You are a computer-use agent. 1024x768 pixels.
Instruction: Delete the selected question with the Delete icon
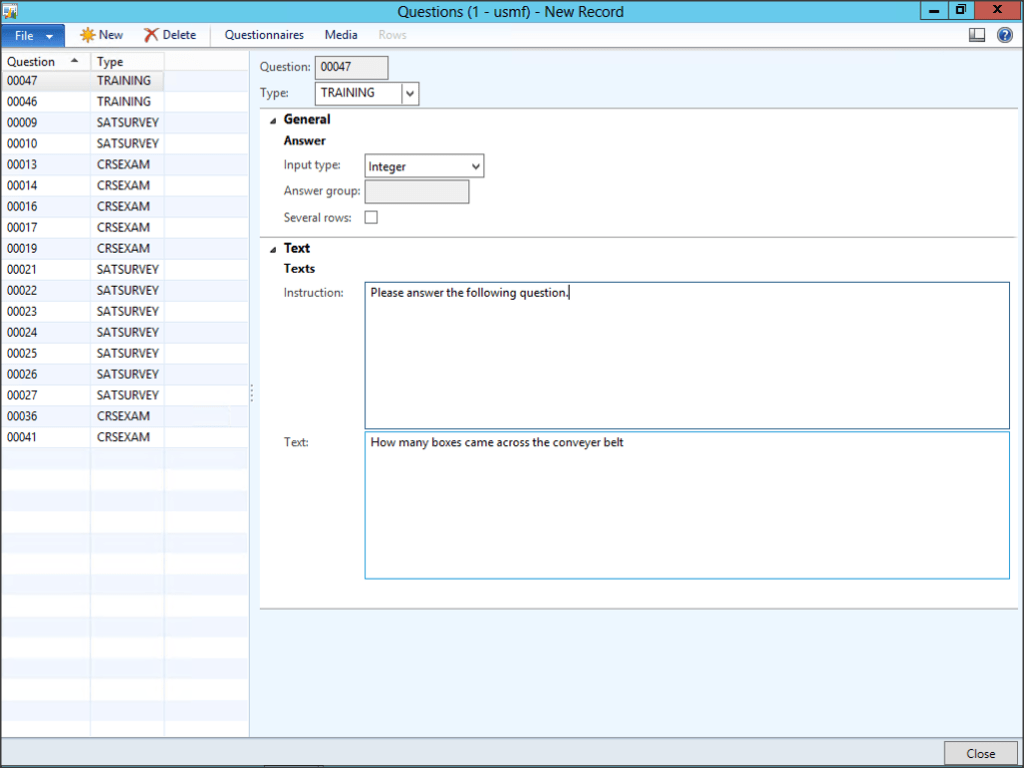click(x=169, y=34)
